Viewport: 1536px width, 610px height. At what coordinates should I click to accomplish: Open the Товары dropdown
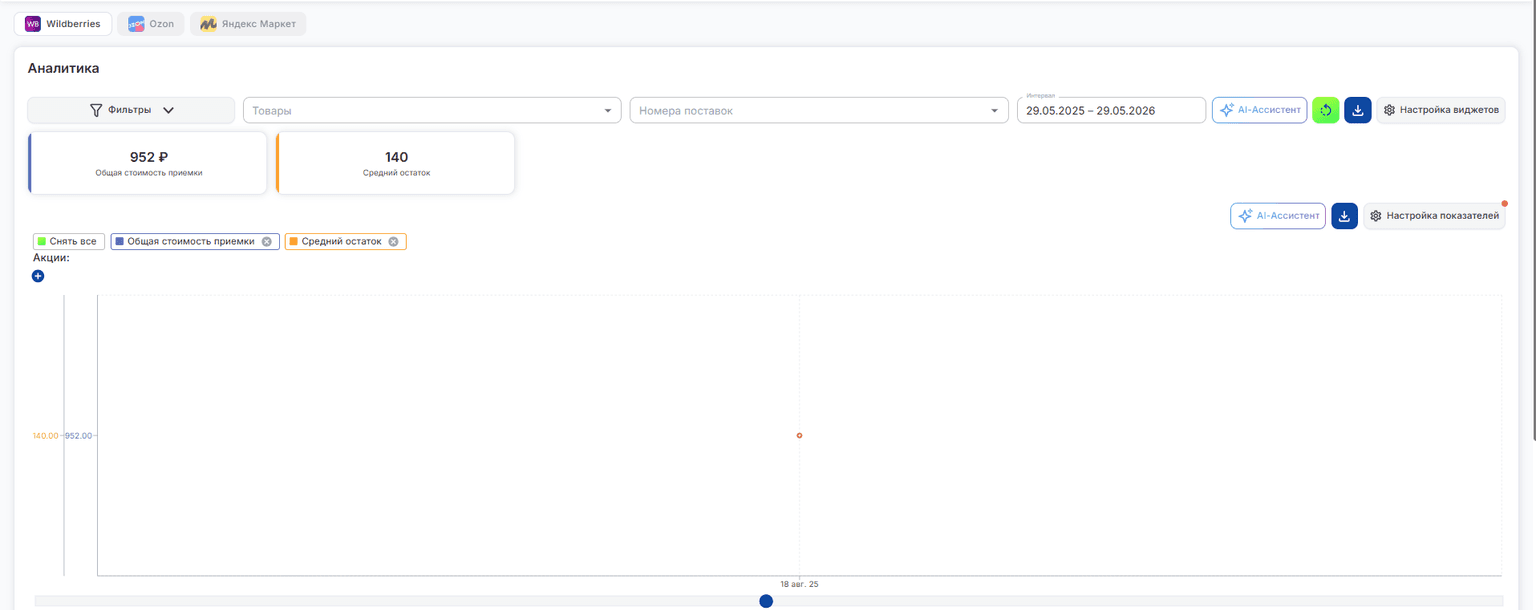(432, 110)
